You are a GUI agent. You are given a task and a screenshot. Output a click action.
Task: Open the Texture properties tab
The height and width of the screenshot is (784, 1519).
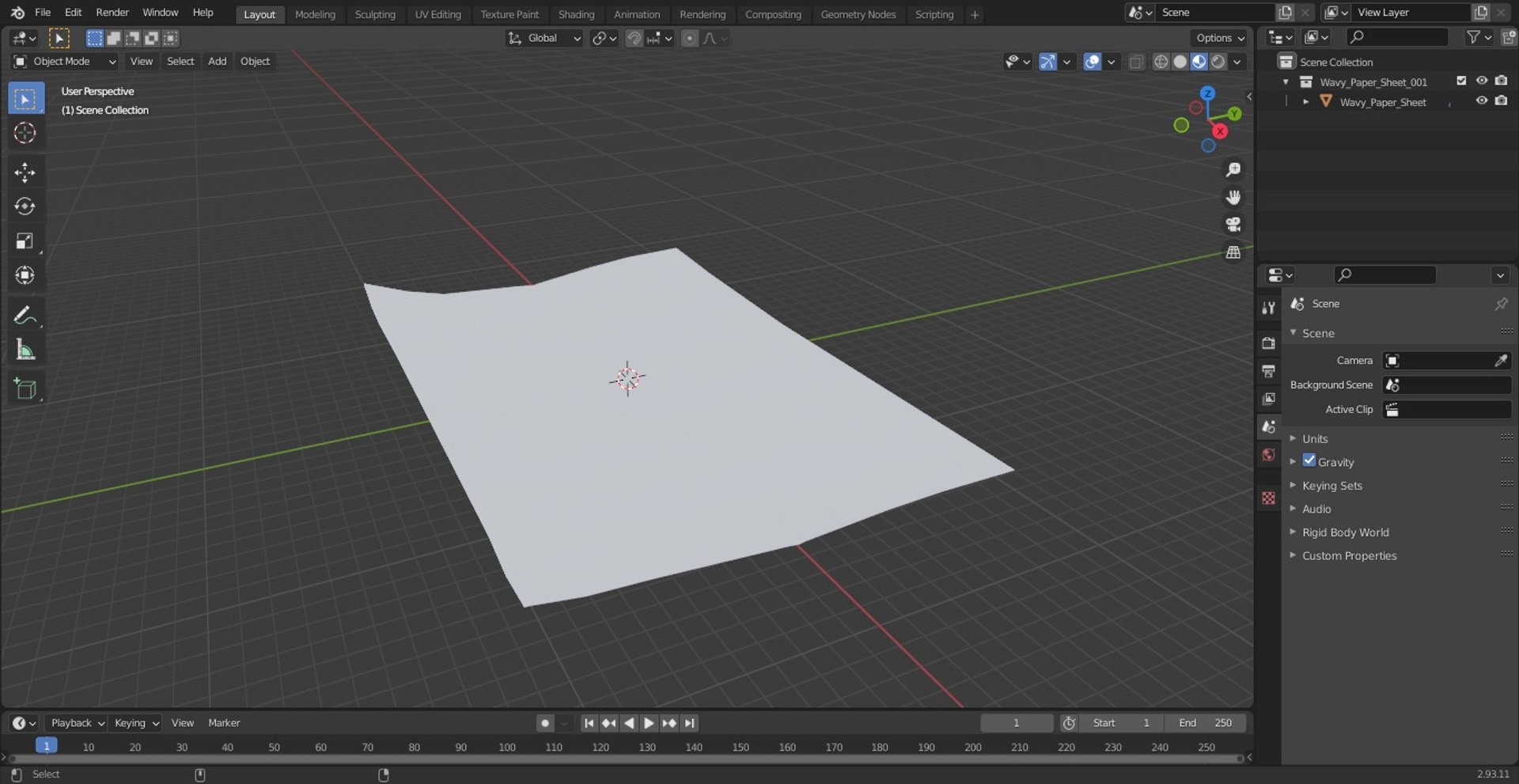pos(1269,498)
